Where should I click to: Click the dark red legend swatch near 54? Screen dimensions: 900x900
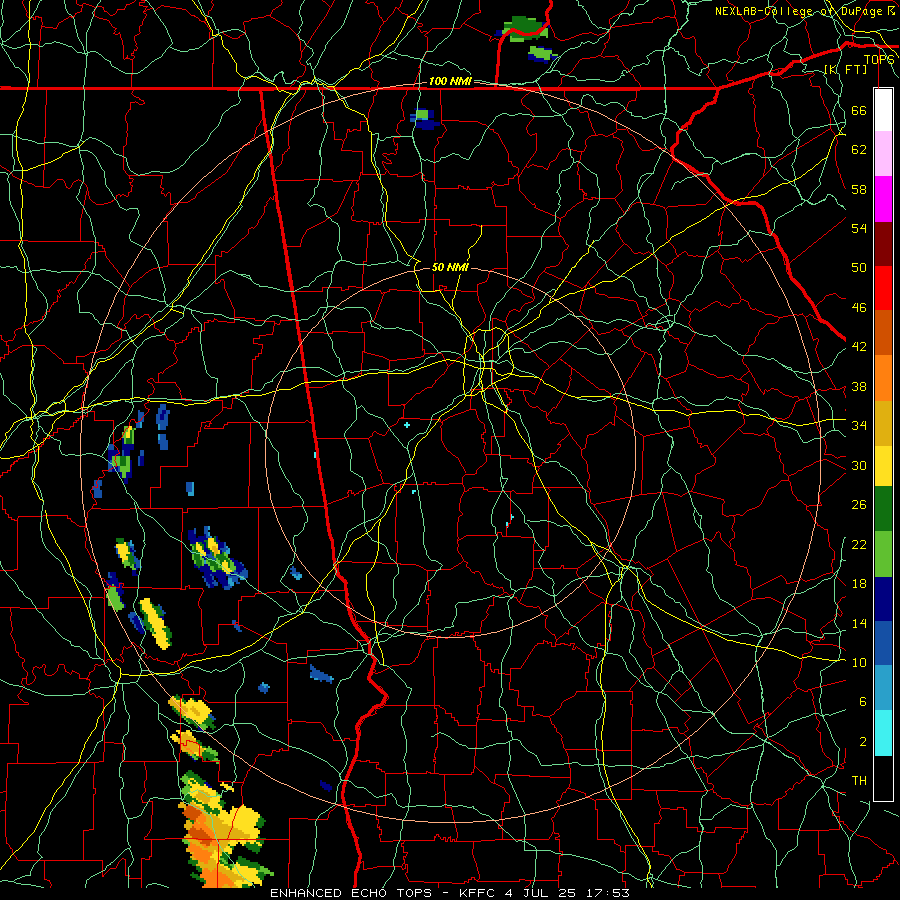(x=883, y=244)
